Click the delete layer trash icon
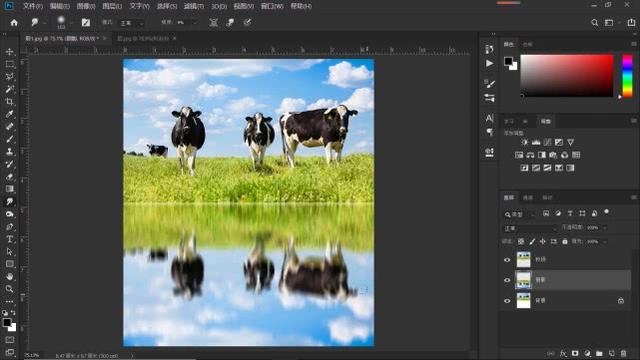640x360 pixels. click(x=623, y=353)
